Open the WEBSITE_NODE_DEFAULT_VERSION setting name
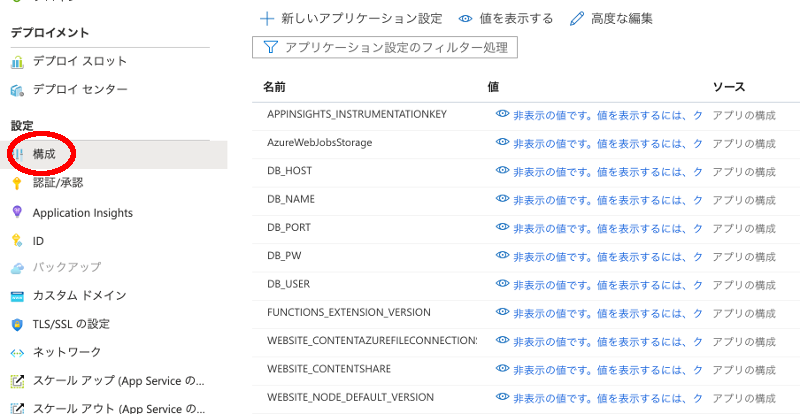 (x=351, y=397)
